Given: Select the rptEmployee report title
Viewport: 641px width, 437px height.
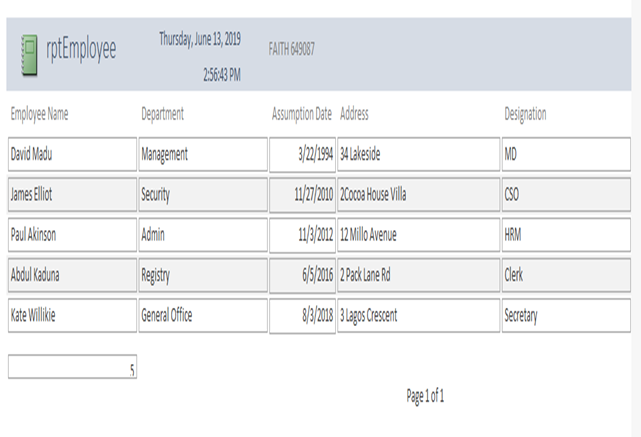Looking at the screenshot, I should [x=81, y=50].
